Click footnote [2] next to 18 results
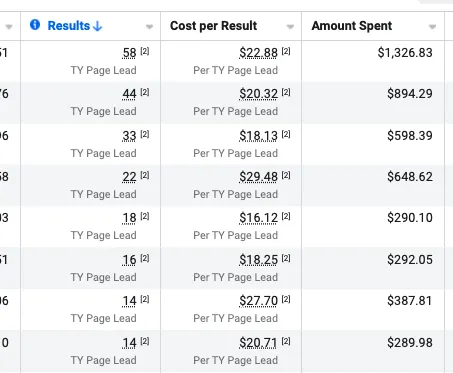This screenshot has width=453, height=373. coord(145,216)
